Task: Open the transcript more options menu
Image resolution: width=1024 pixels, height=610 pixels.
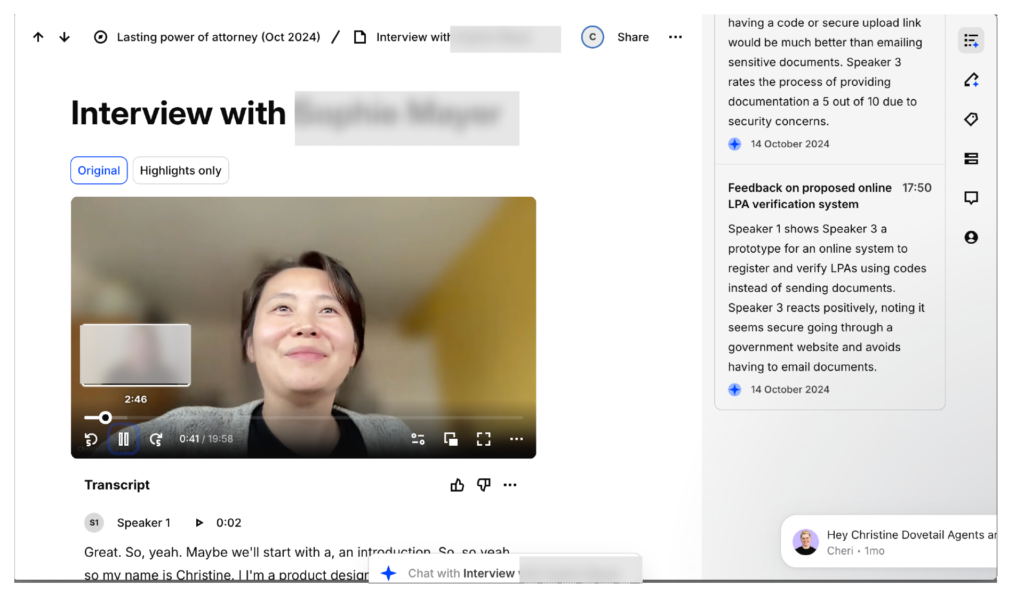Action: click(x=510, y=485)
